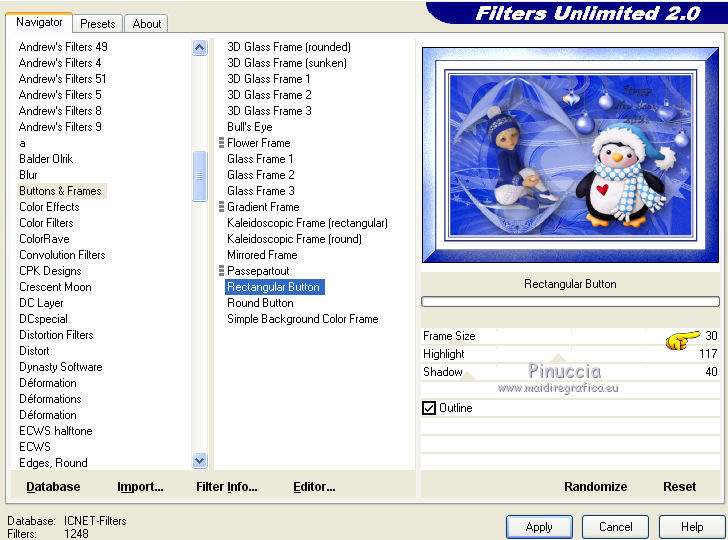Open Help
Screen dimensions: 728x540
coord(692,527)
